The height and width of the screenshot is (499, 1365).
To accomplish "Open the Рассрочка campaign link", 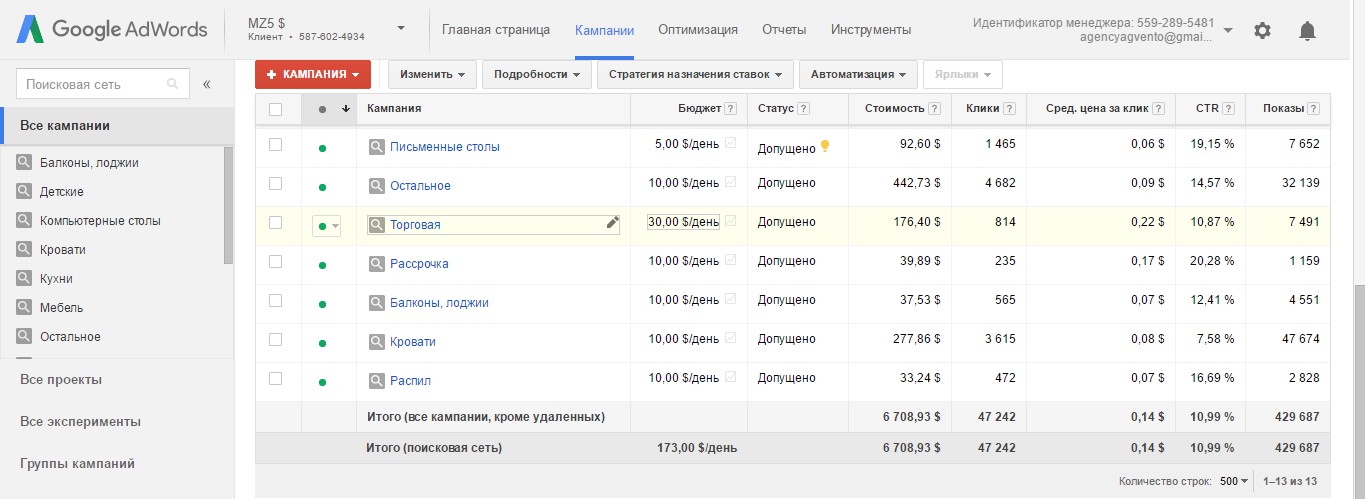I will [x=419, y=264].
